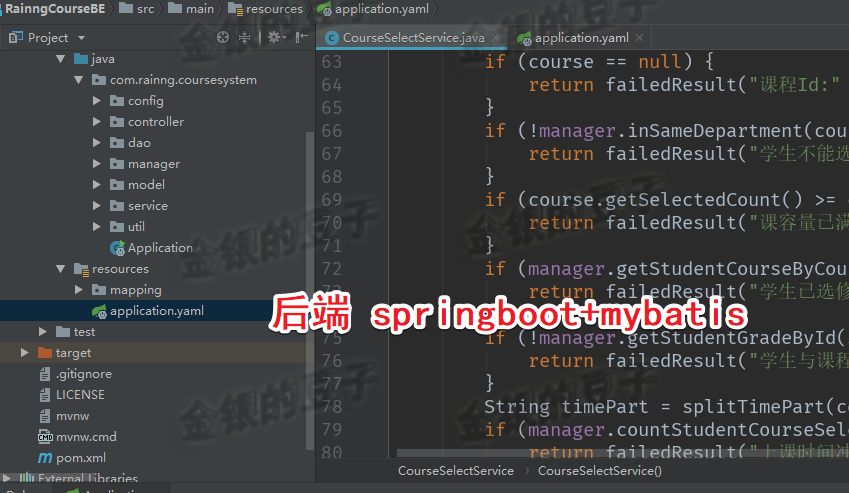
Task: Click the config package folder icon
Action: point(117,101)
